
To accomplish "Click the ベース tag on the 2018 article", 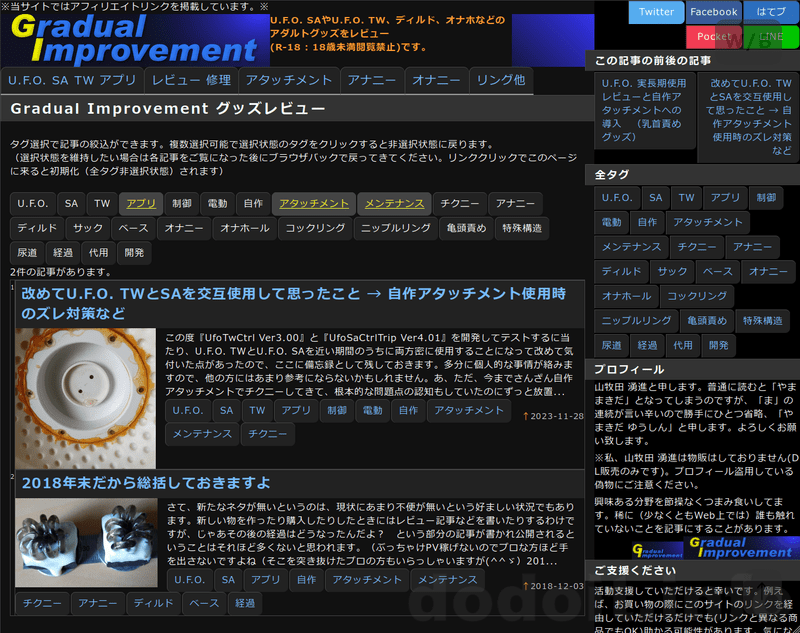I will click(204, 603).
